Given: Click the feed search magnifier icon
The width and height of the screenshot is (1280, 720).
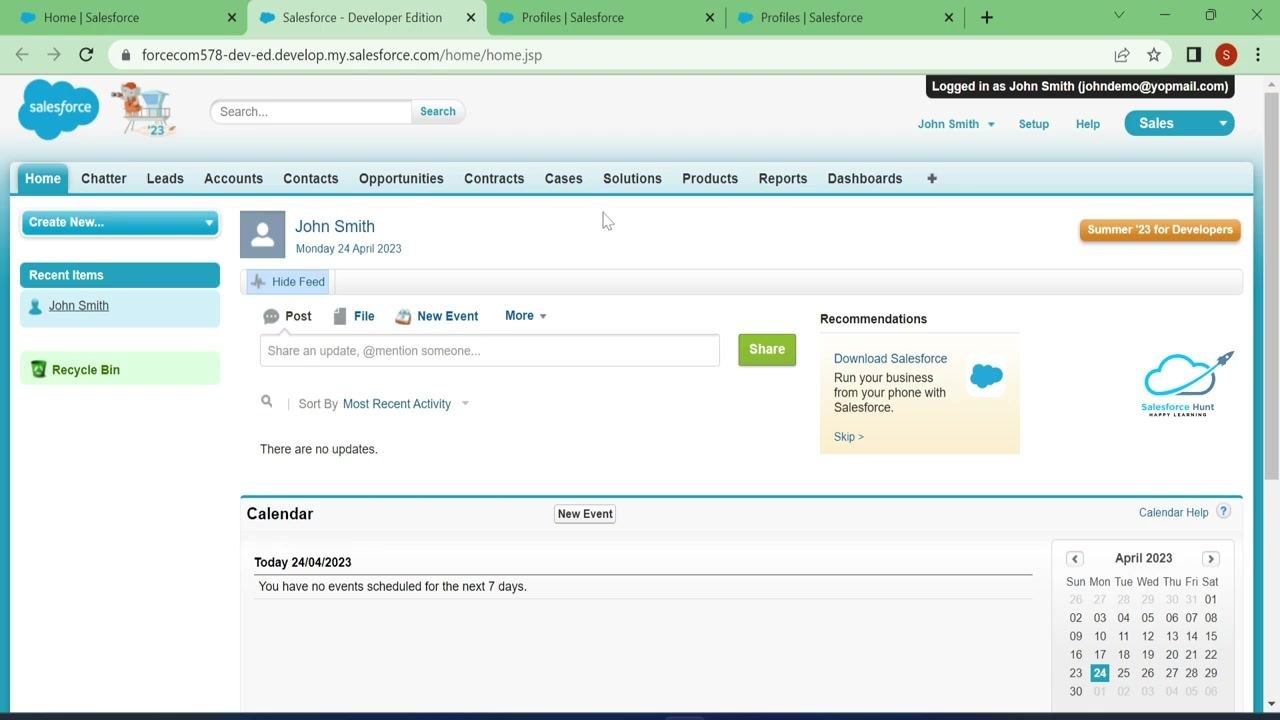Looking at the screenshot, I should 267,401.
